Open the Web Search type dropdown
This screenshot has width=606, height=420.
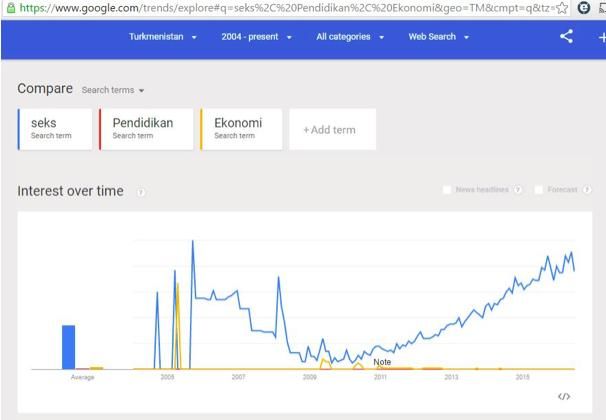439,37
